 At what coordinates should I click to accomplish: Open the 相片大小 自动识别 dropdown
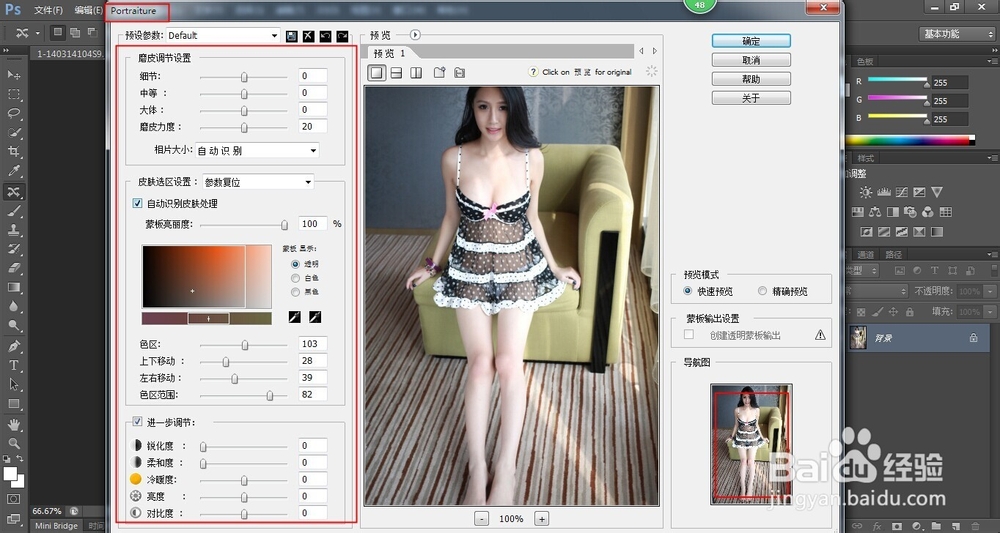[x=257, y=150]
